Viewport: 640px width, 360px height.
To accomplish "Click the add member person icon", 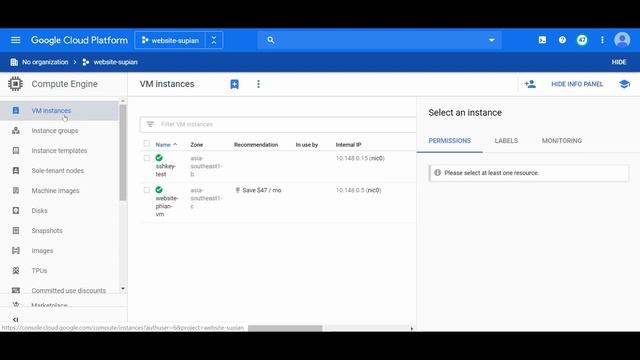I will pos(530,84).
